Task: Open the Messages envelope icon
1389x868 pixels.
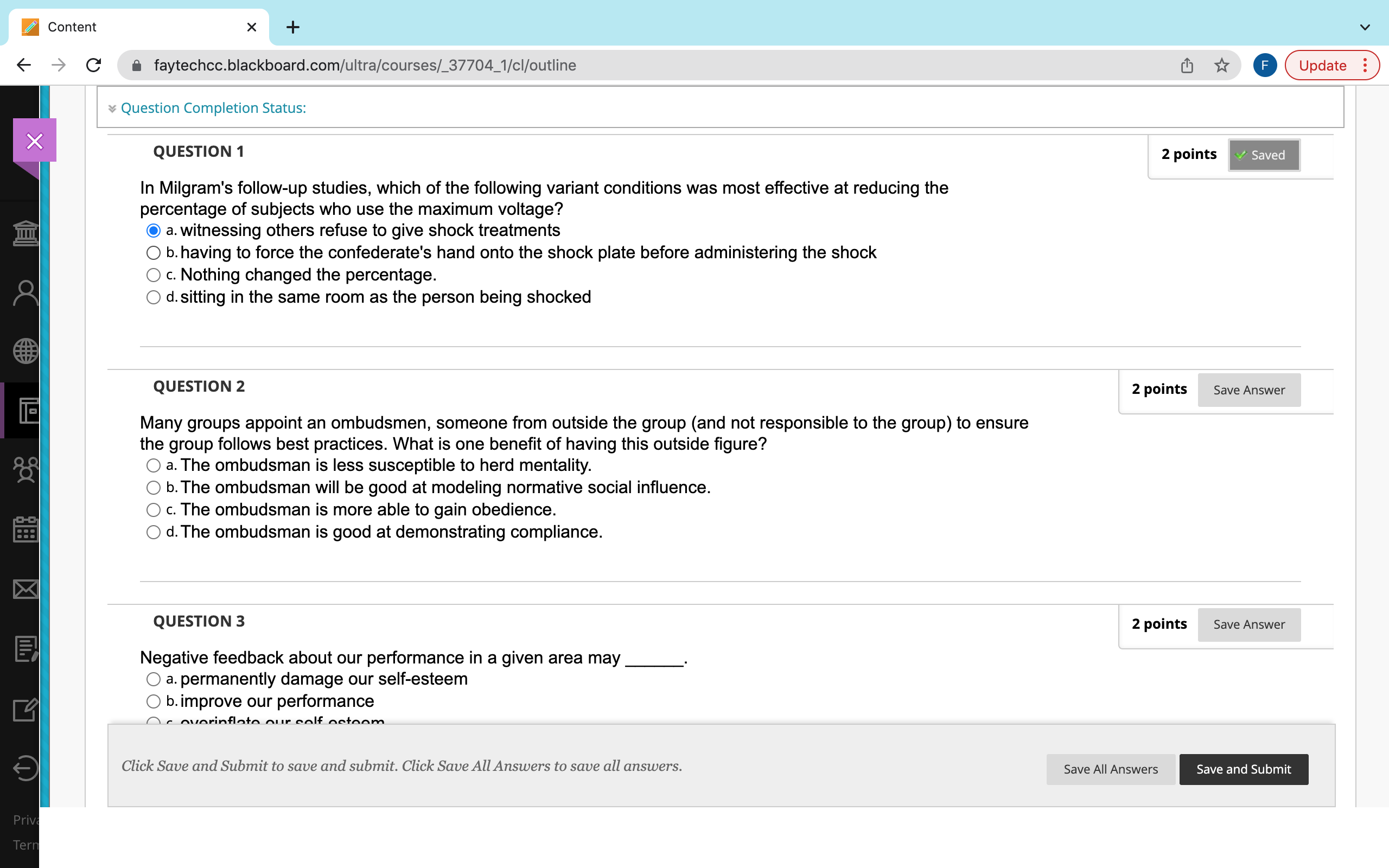Action: [x=26, y=589]
